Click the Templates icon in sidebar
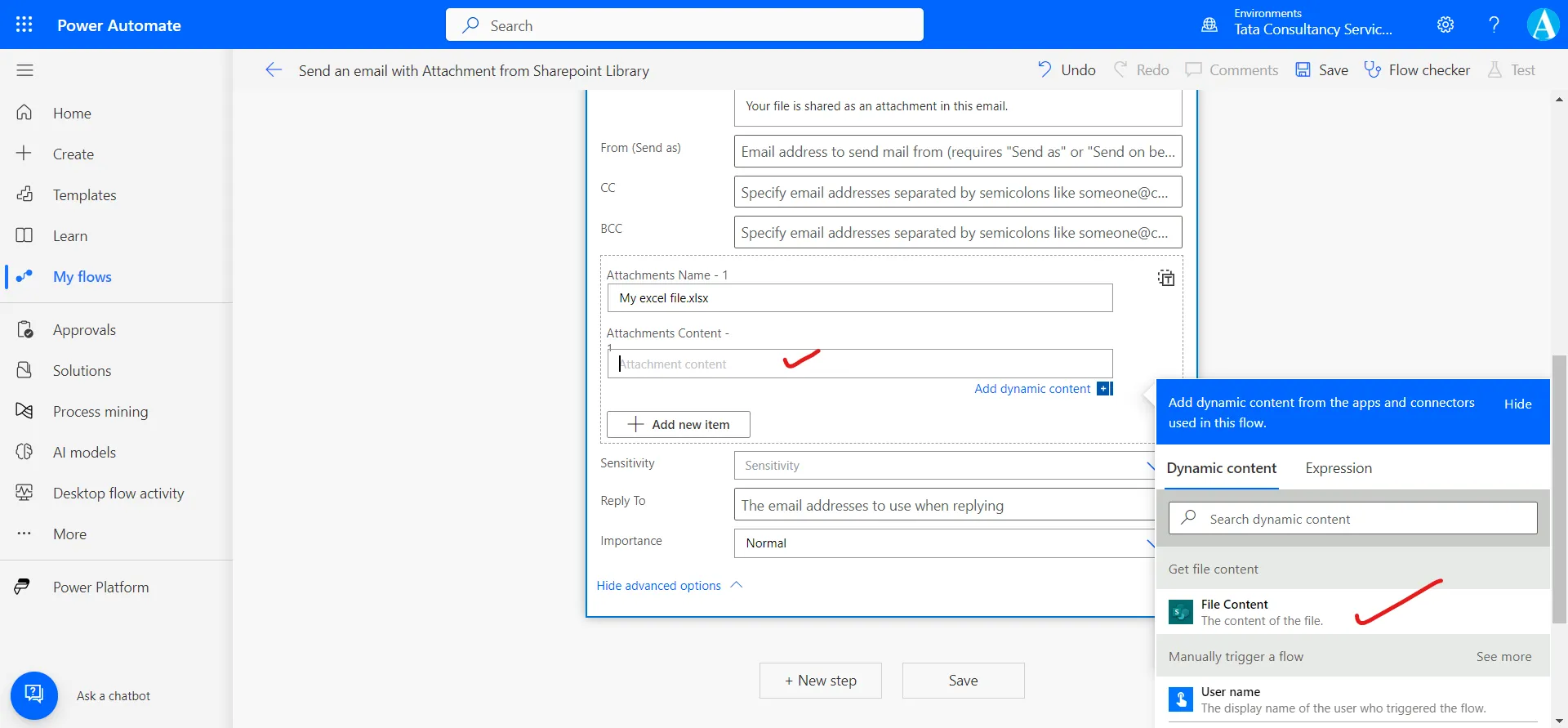 24,194
